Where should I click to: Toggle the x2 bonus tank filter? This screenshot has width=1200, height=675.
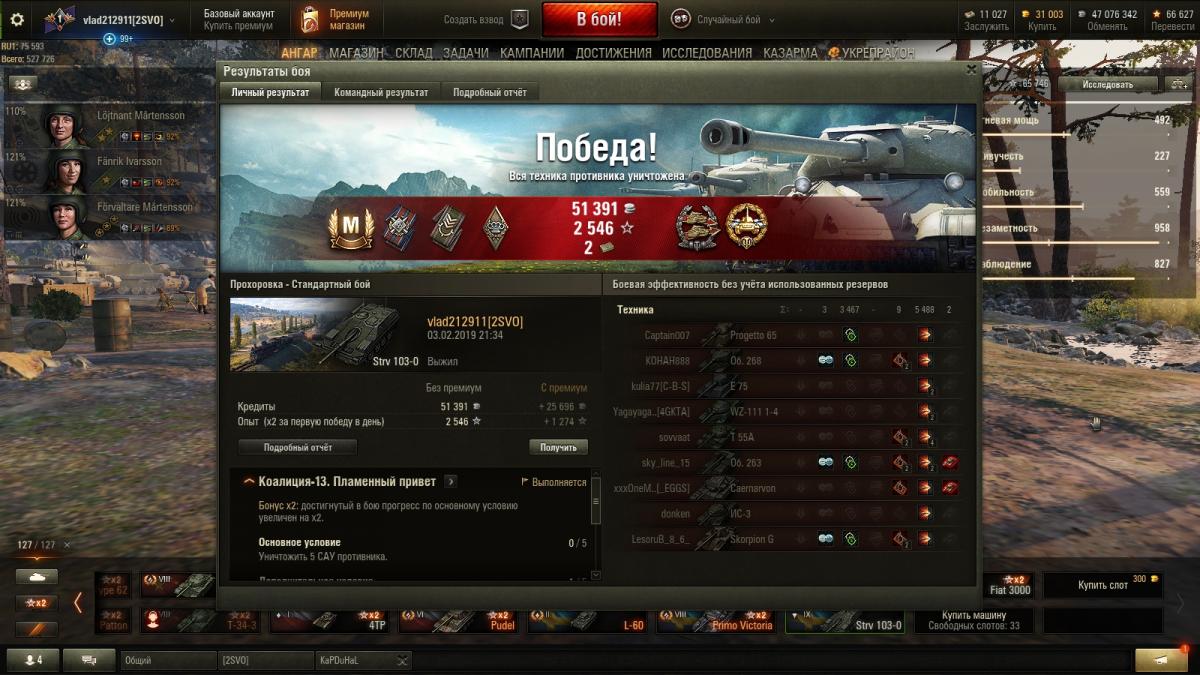[36, 603]
